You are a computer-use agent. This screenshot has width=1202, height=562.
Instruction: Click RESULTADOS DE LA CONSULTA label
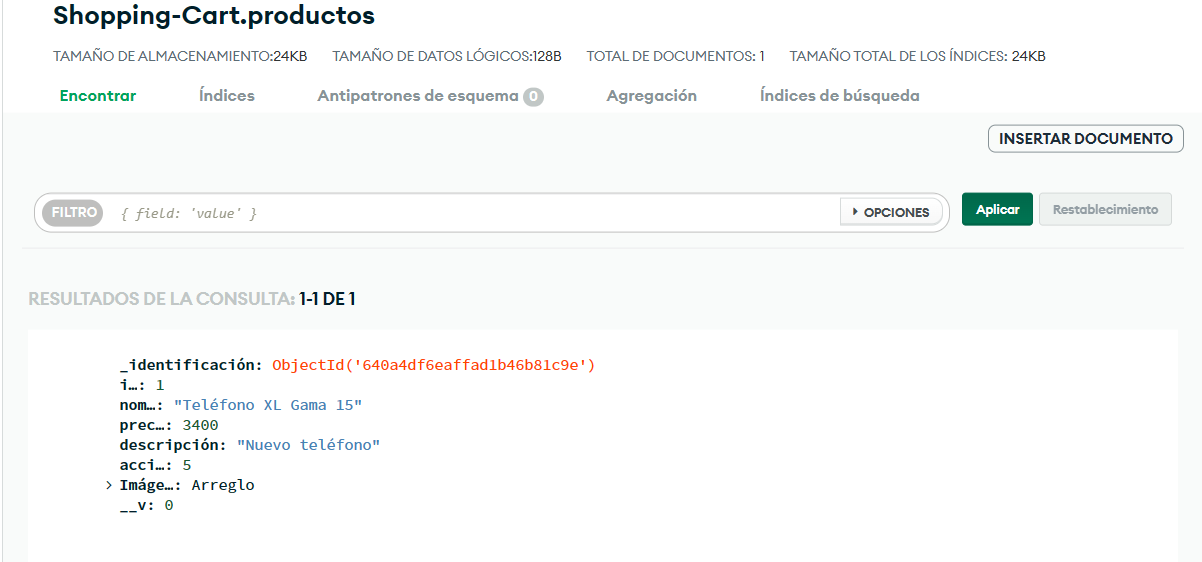point(161,299)
